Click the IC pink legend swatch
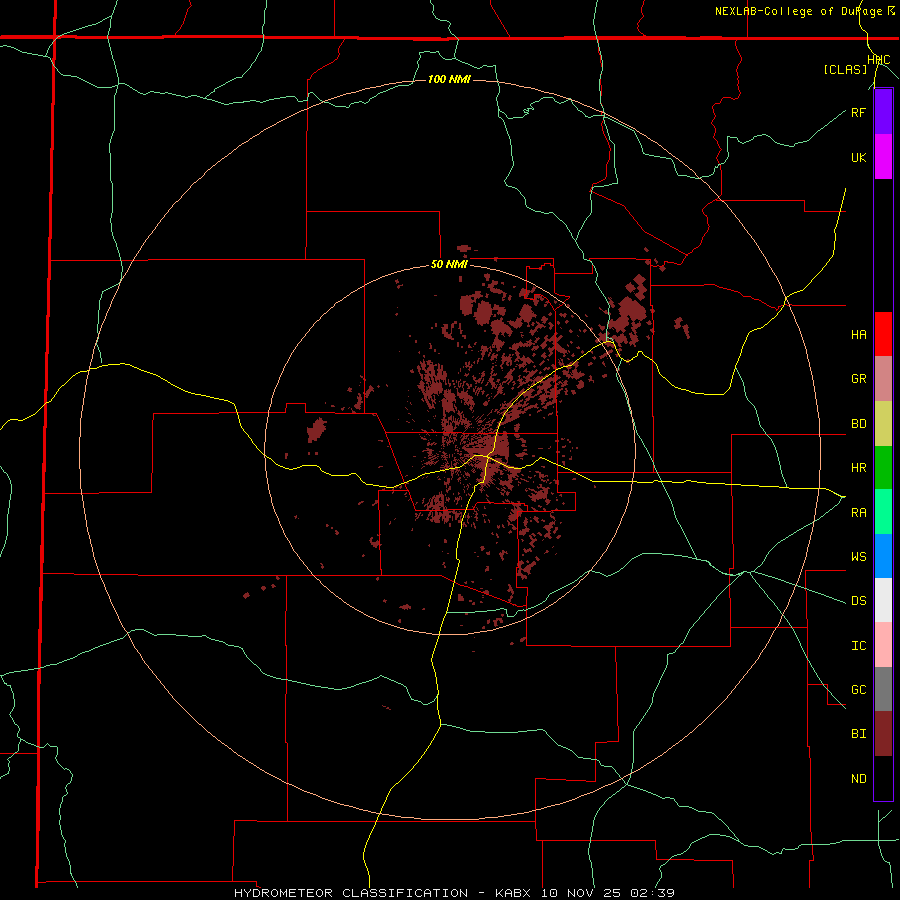Image resolution: width=900 pixels, height=900 pixels. (x=883, y=645)
